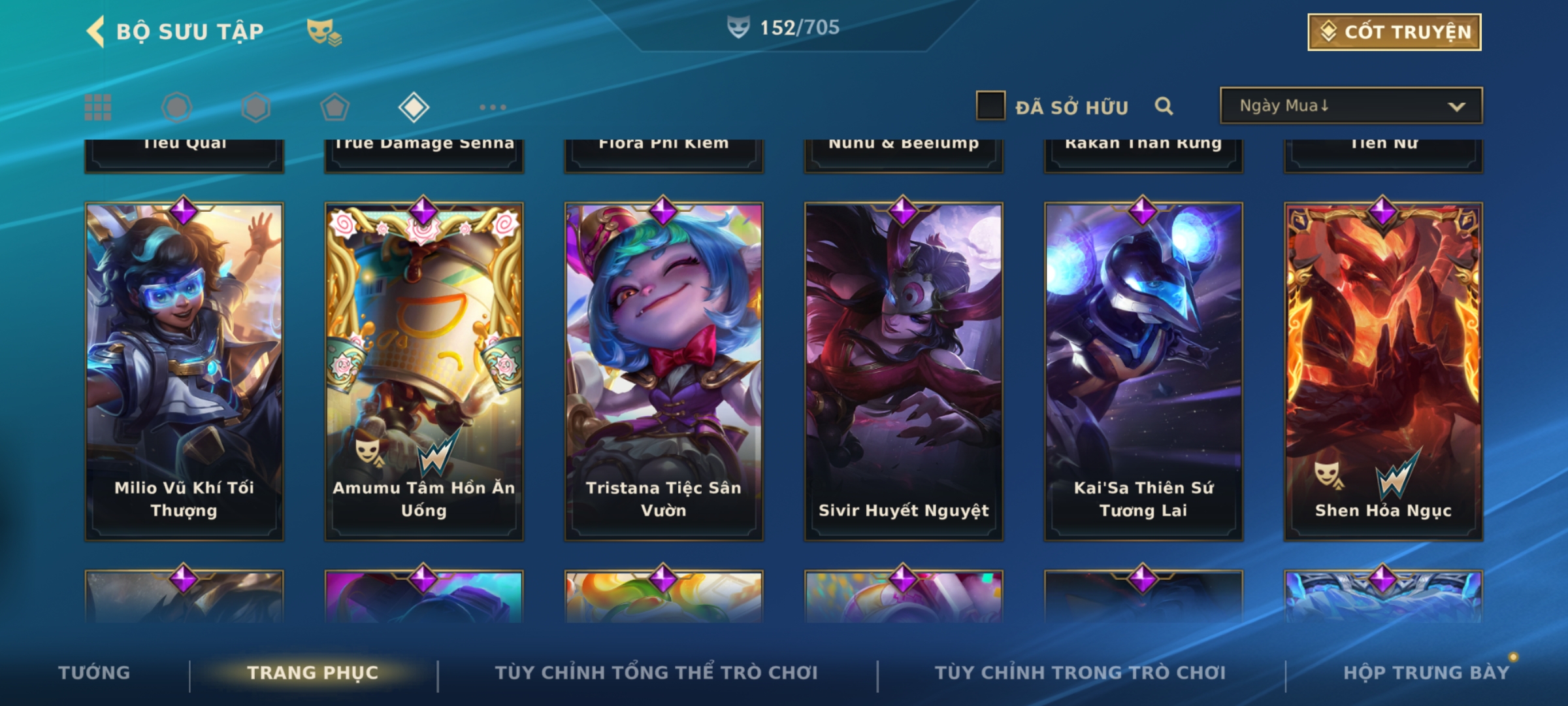
Task: Open Tùy Chỉnh Tổng Thể Trò Chơi tab
Action: click(656, 673)
